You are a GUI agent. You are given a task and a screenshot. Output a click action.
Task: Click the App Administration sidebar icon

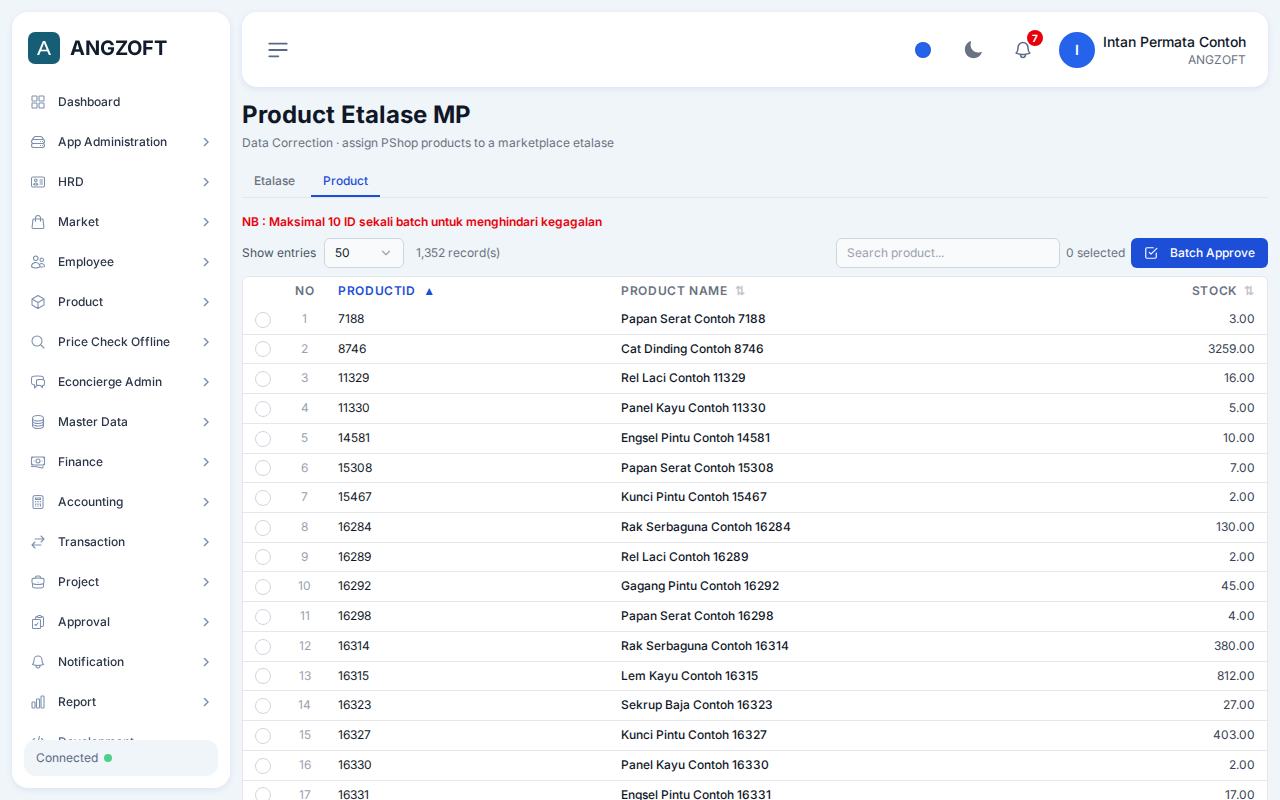click(38, 142)
